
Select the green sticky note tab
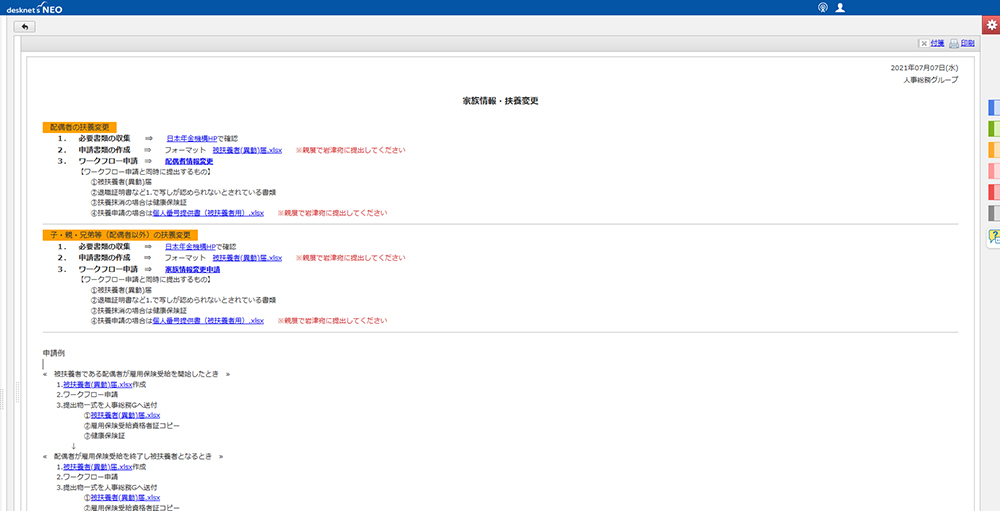(994, 128)
